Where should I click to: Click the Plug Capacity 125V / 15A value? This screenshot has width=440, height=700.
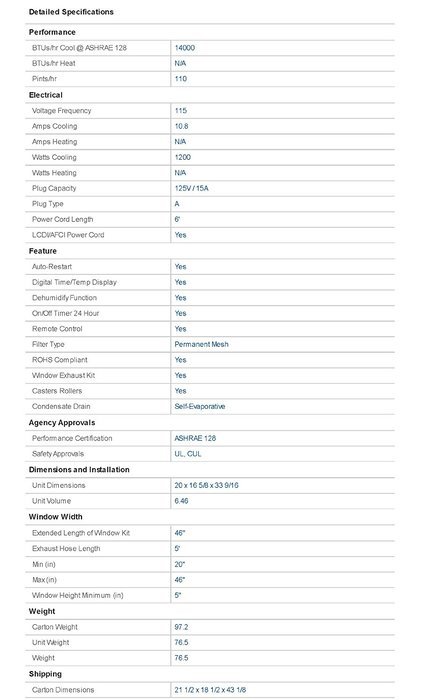tap(191, 188)
